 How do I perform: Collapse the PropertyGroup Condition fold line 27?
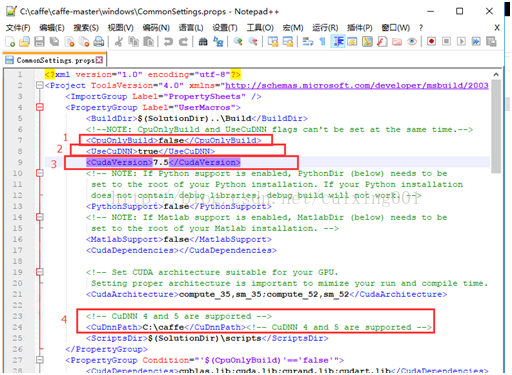pyautogui.click(x=40, y=360)
